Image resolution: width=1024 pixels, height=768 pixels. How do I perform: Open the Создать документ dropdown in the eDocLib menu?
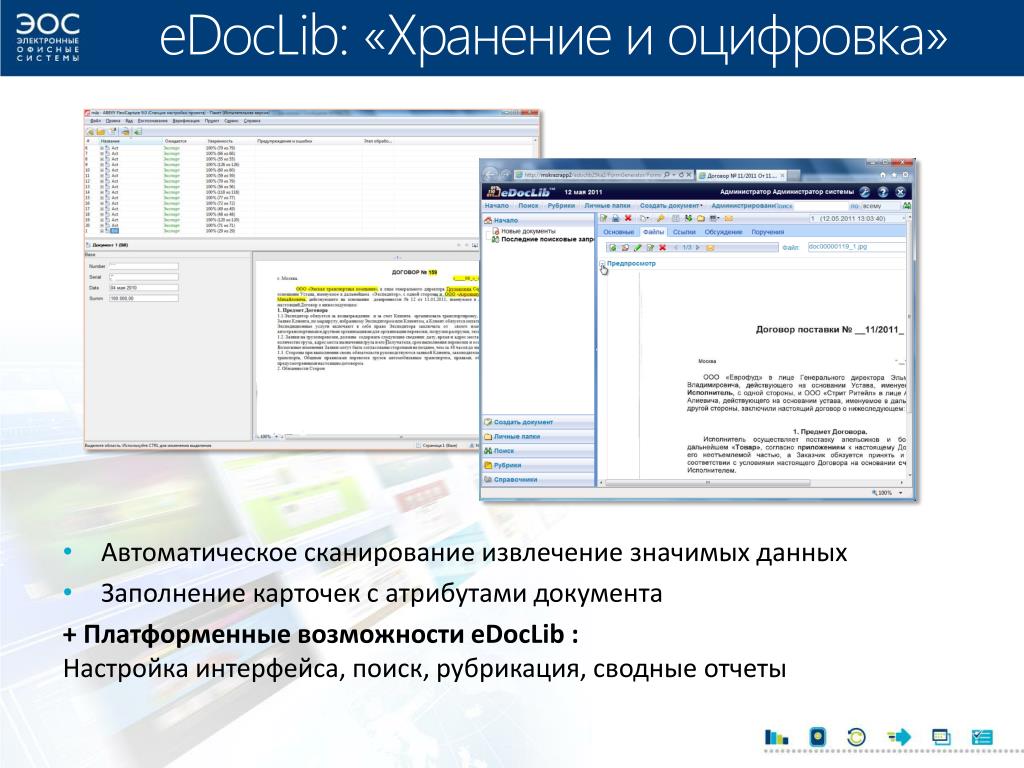(x=671, y=206)
